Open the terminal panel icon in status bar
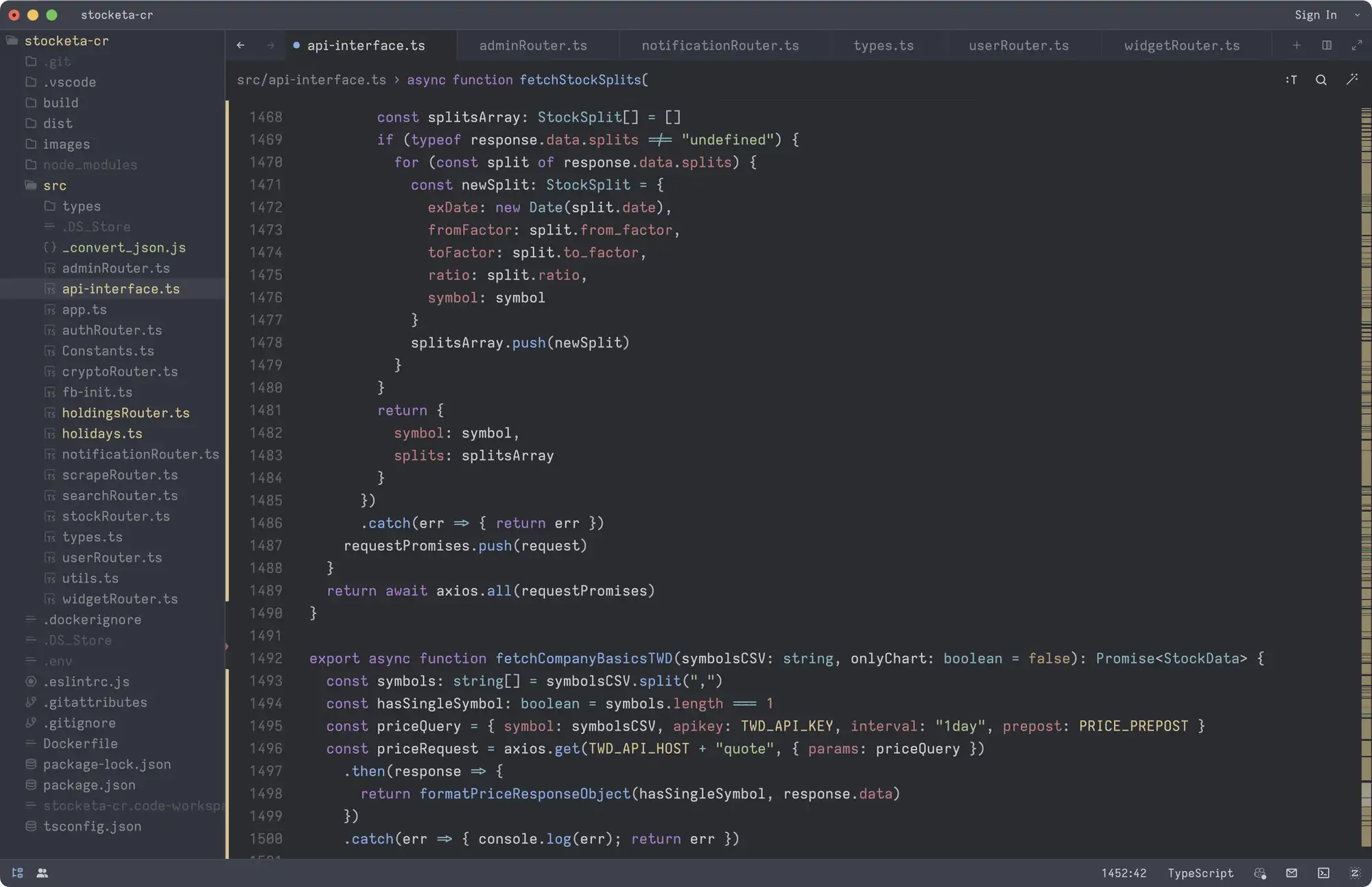 [1323, 873]
